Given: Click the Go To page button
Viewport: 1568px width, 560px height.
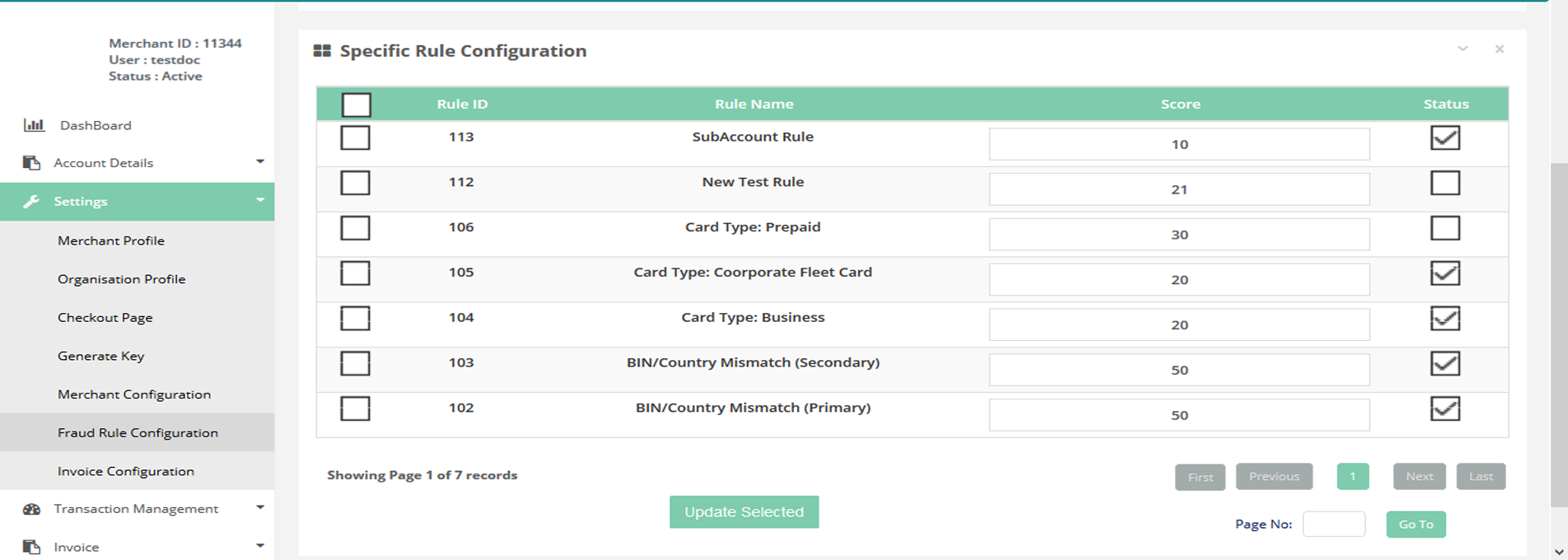Looking at the screenshot, I should pyautogui.click(x=1416, y=525).
